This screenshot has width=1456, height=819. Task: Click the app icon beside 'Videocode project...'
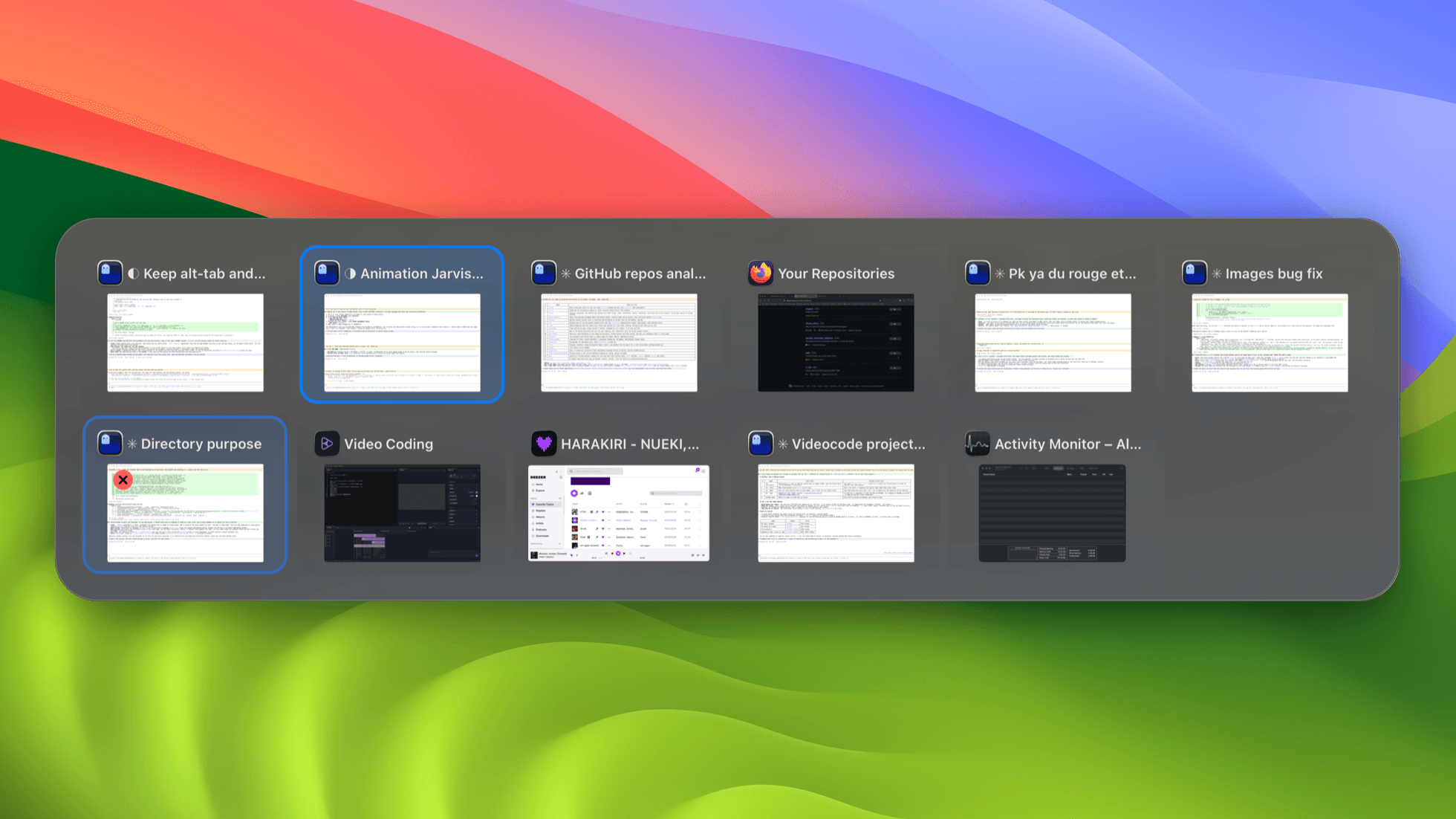tap(761, 443)
